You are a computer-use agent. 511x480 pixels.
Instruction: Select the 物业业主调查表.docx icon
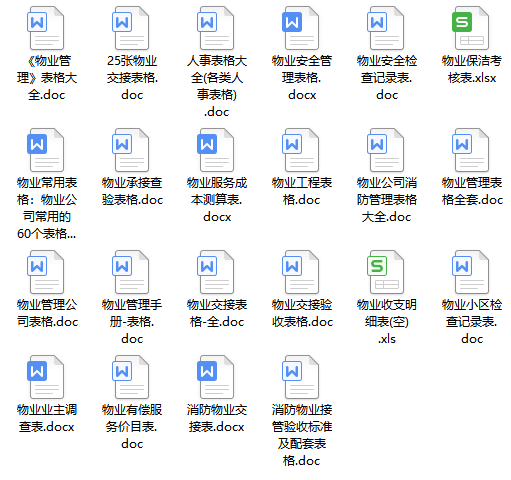coord(46,377)
